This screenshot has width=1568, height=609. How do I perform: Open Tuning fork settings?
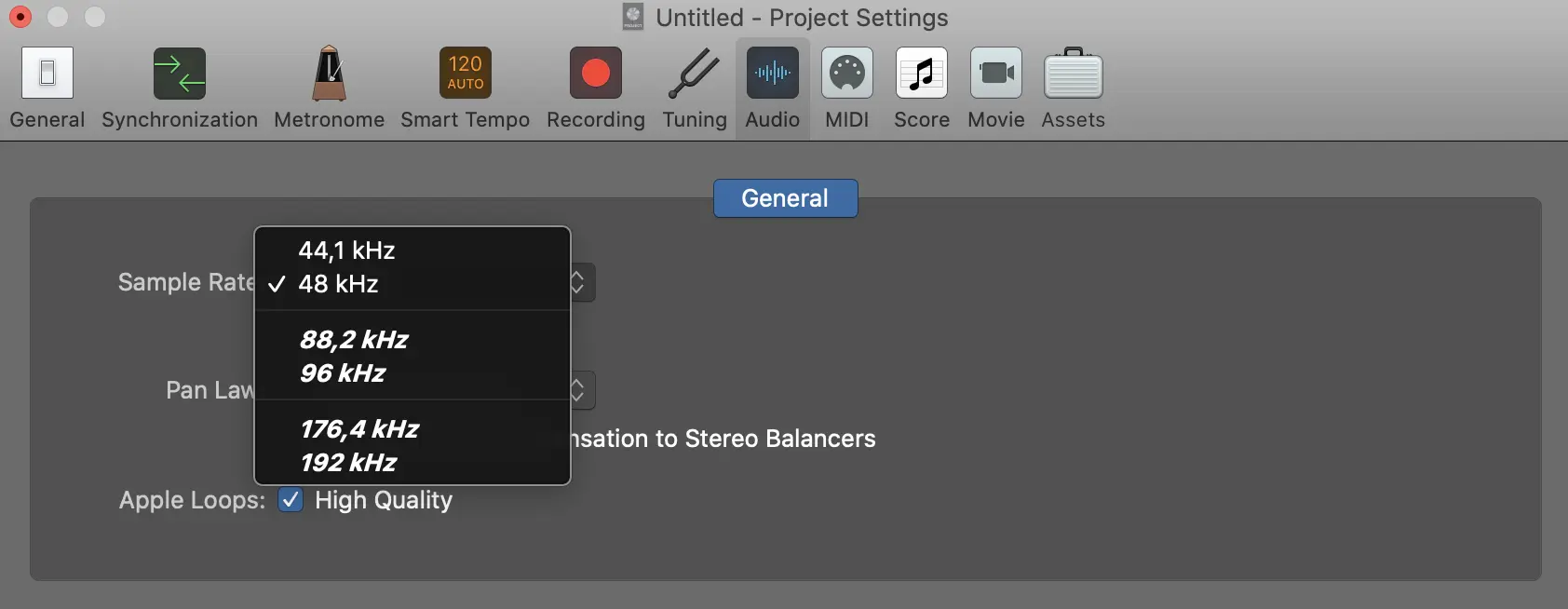coord(695,74)
